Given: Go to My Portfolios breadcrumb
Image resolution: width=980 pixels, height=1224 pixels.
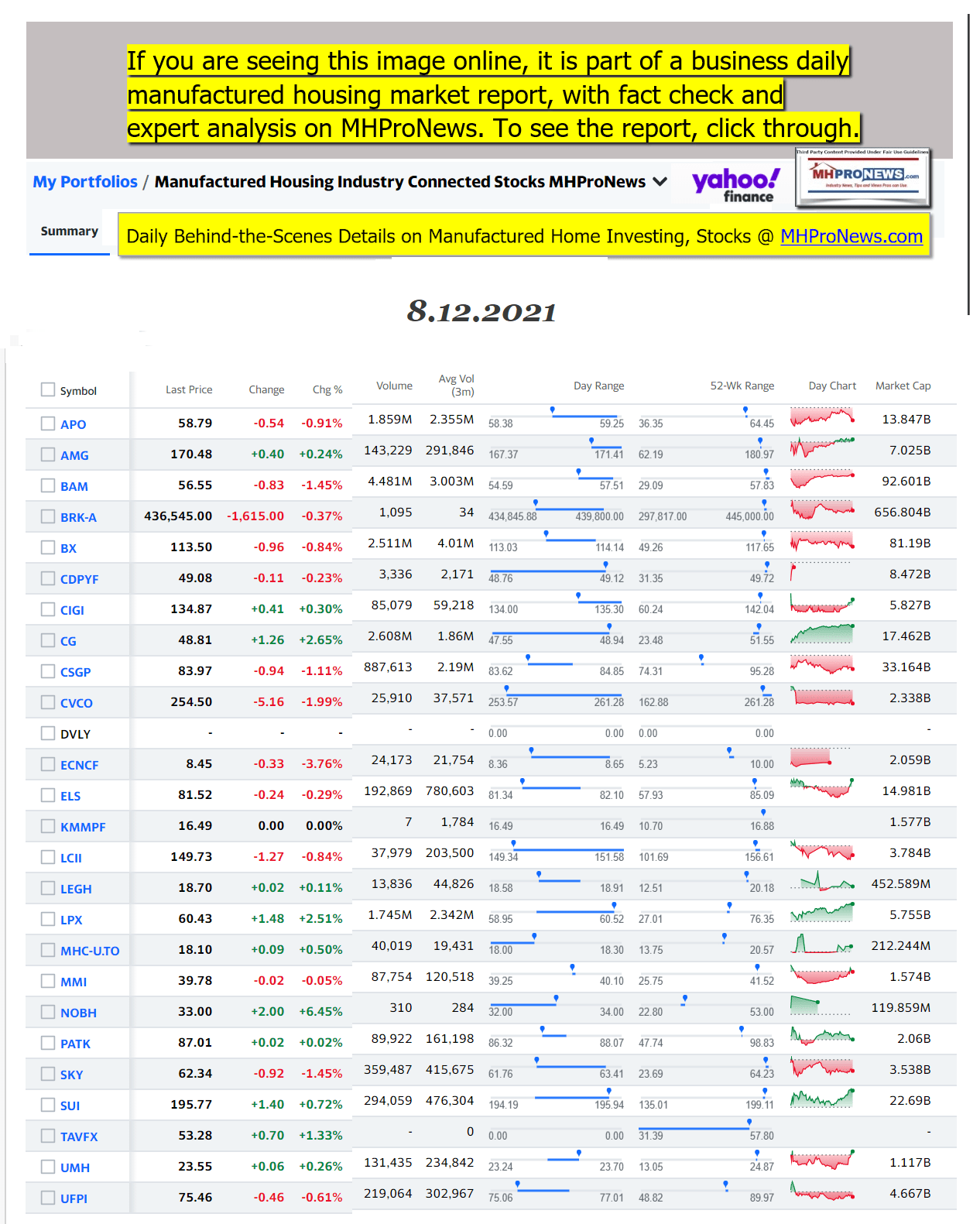Looking at the screenshot, I should pos(85,182).
